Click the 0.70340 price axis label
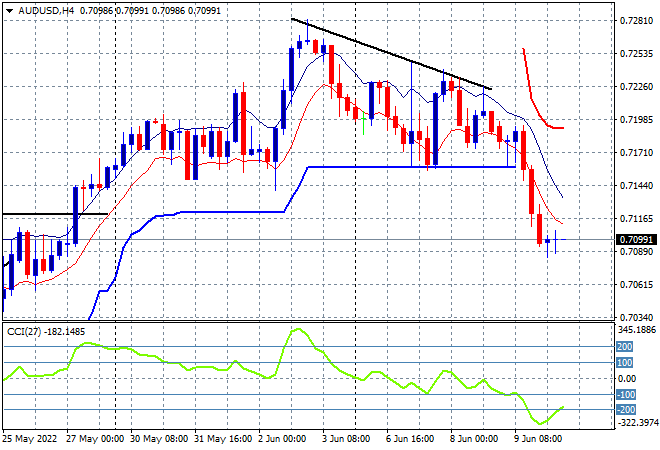Image resolution: width=660 pixels, height=450 pixels. click(636, 317)
